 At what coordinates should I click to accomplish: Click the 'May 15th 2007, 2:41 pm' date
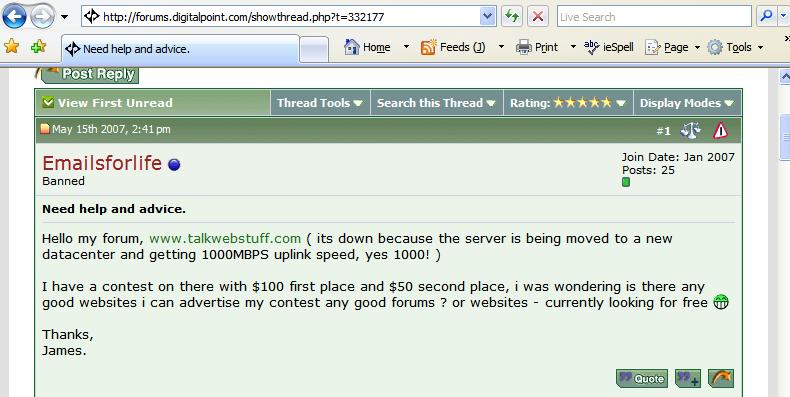111,129
